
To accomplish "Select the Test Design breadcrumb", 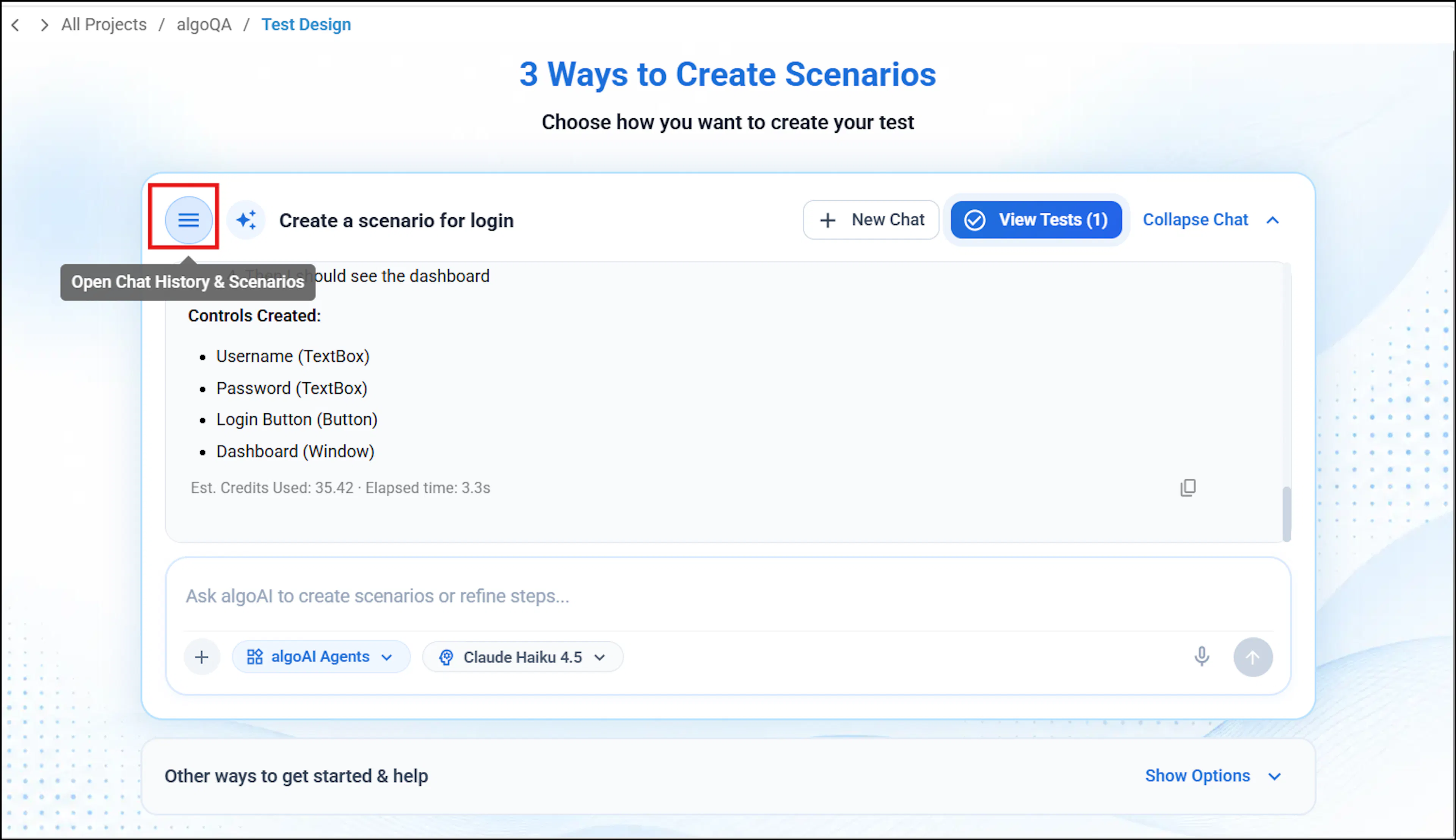I will tap(306, 25).
